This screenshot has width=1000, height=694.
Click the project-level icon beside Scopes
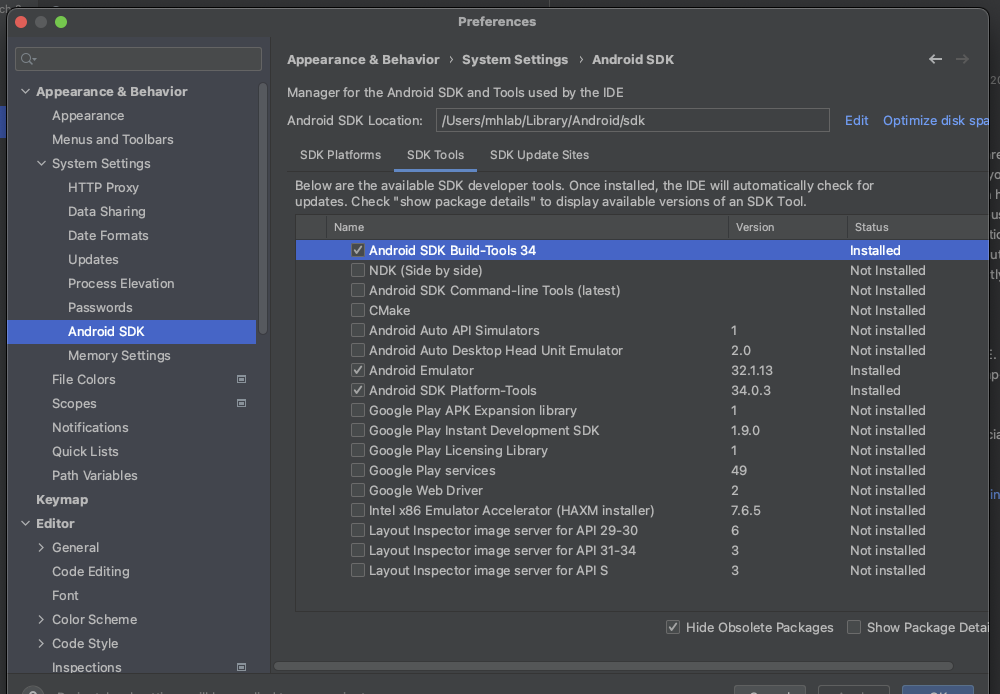coord(241,403)
